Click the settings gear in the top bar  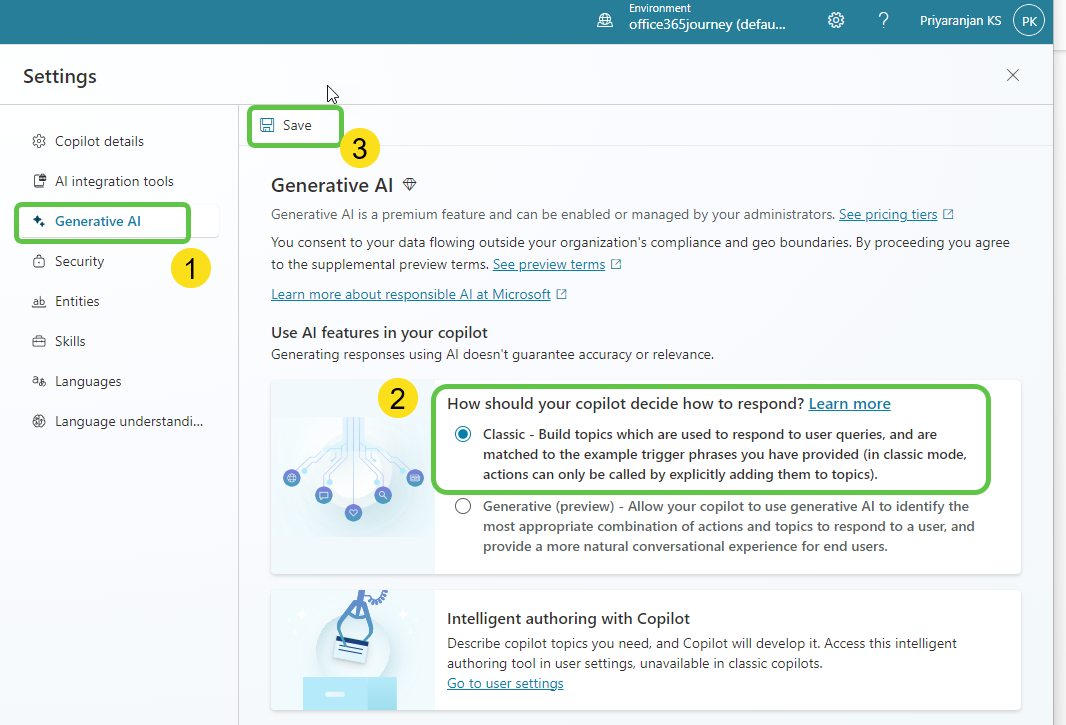click(x=836, y=19)
